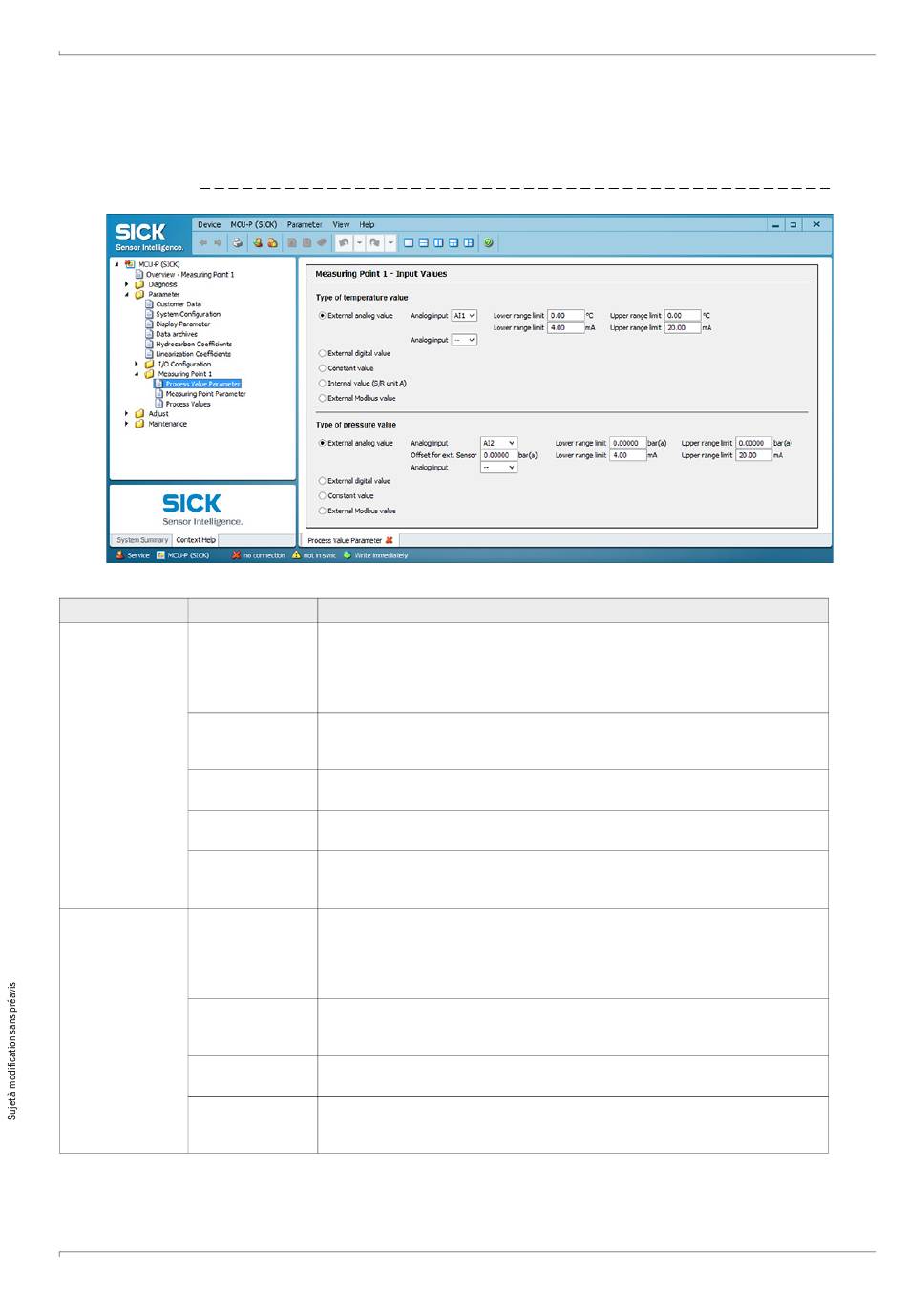Open Hydrocarbon Coefficients in the tree
This screenshot has height=1316, width=907.
(194, 345)
